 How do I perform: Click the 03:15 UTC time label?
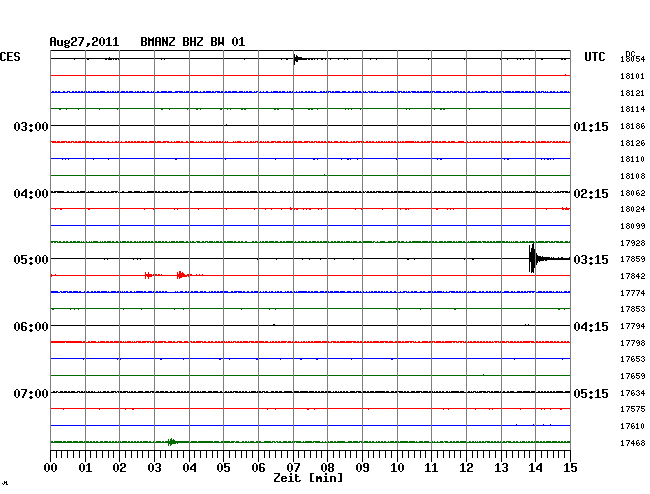(591, 260)
